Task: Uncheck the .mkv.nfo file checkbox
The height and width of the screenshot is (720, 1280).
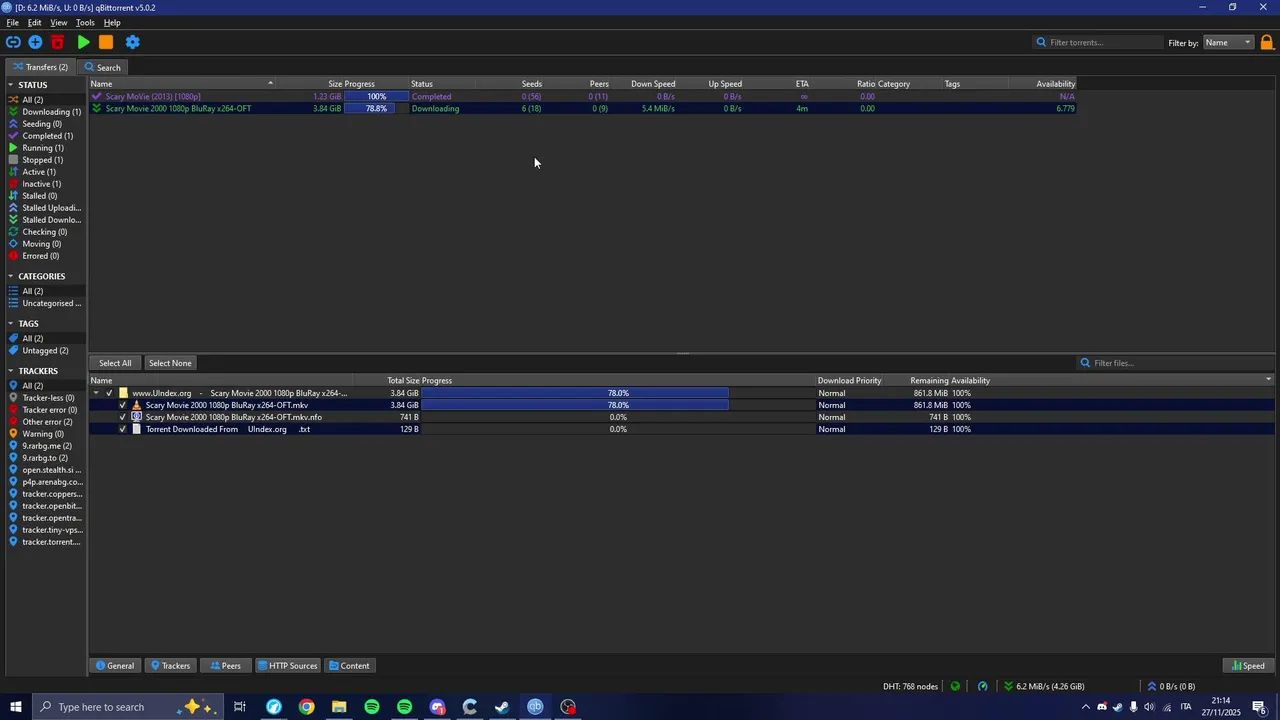Action: (x=123, y=417)
